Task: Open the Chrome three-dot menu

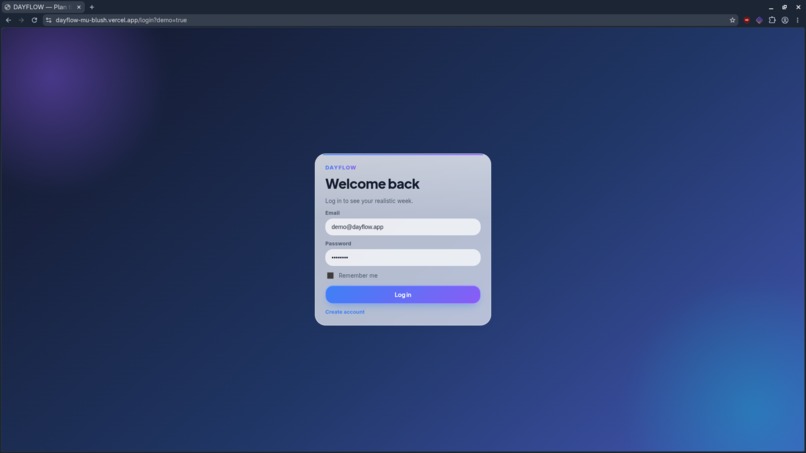Action: click(797, 20)
